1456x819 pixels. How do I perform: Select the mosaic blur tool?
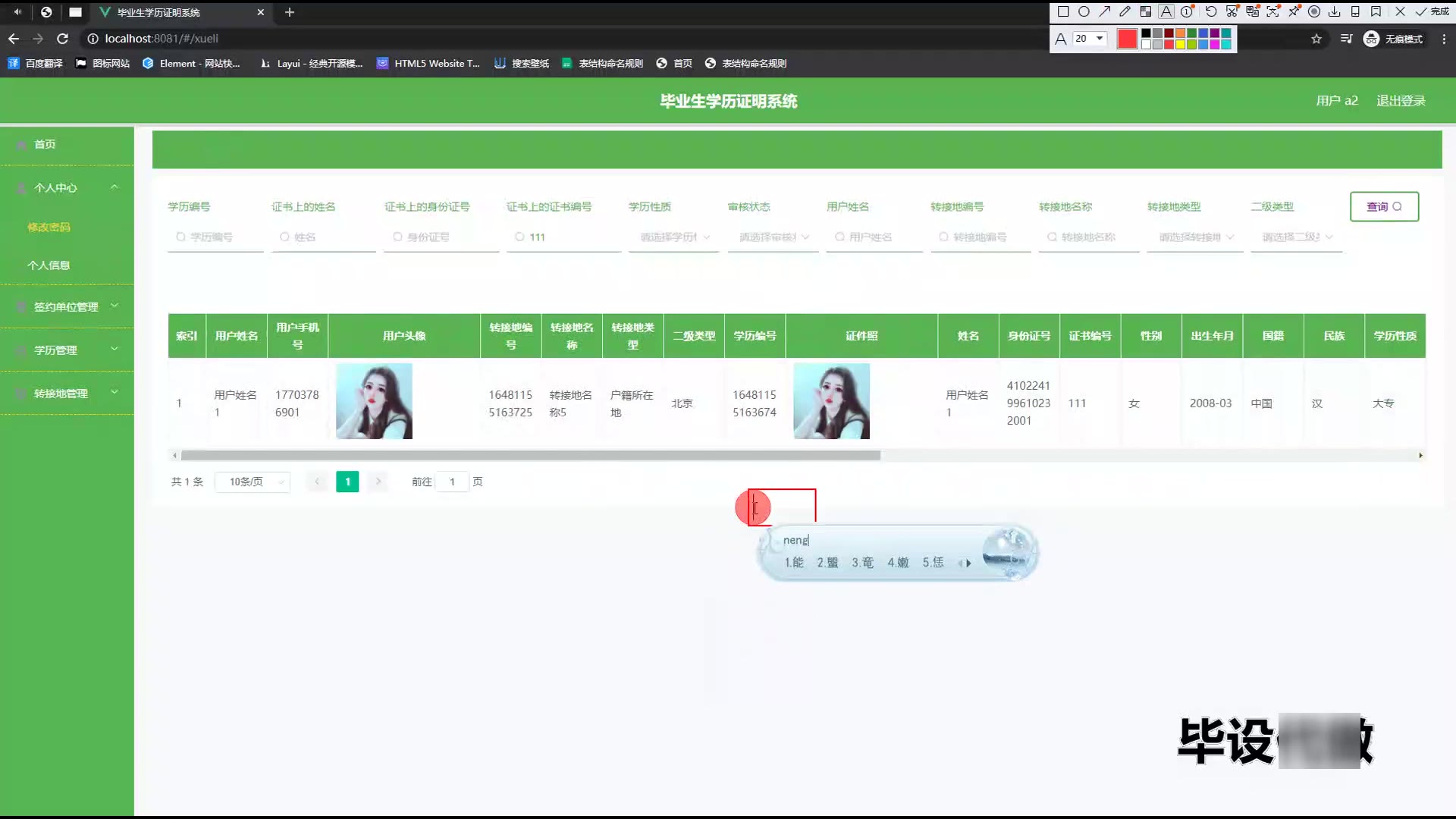pos(1146,11)
